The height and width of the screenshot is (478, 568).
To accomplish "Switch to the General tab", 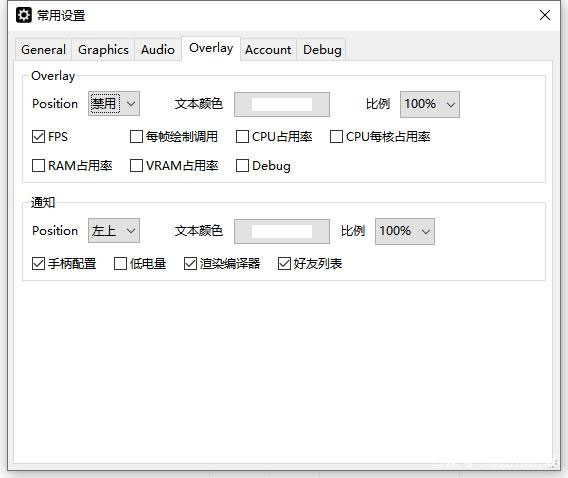I will [43, 50].
